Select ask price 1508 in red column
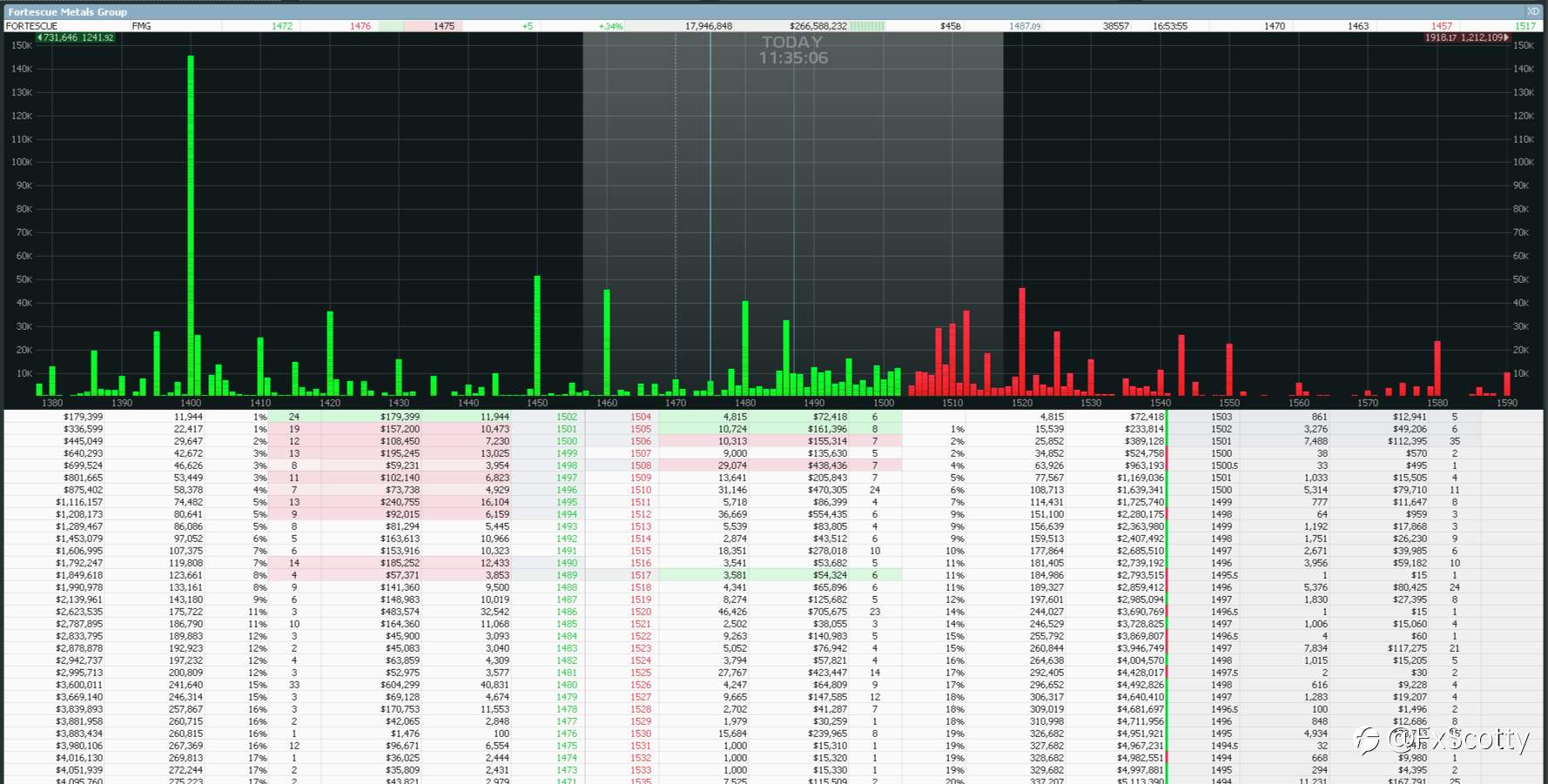The width and height of the screenshot is (1548, 784). tap(641, 466)
